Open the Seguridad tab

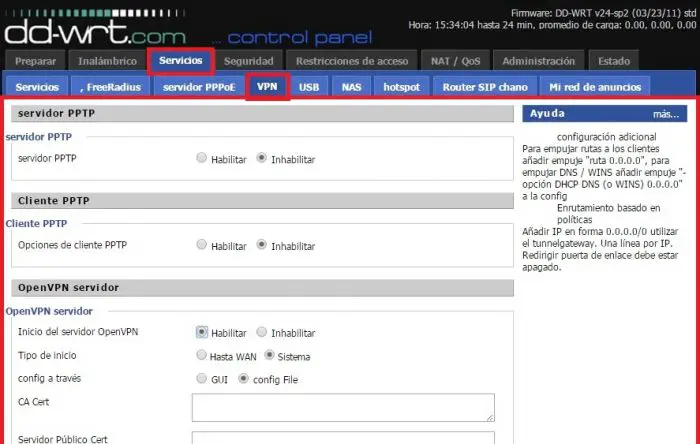point(249,61)
